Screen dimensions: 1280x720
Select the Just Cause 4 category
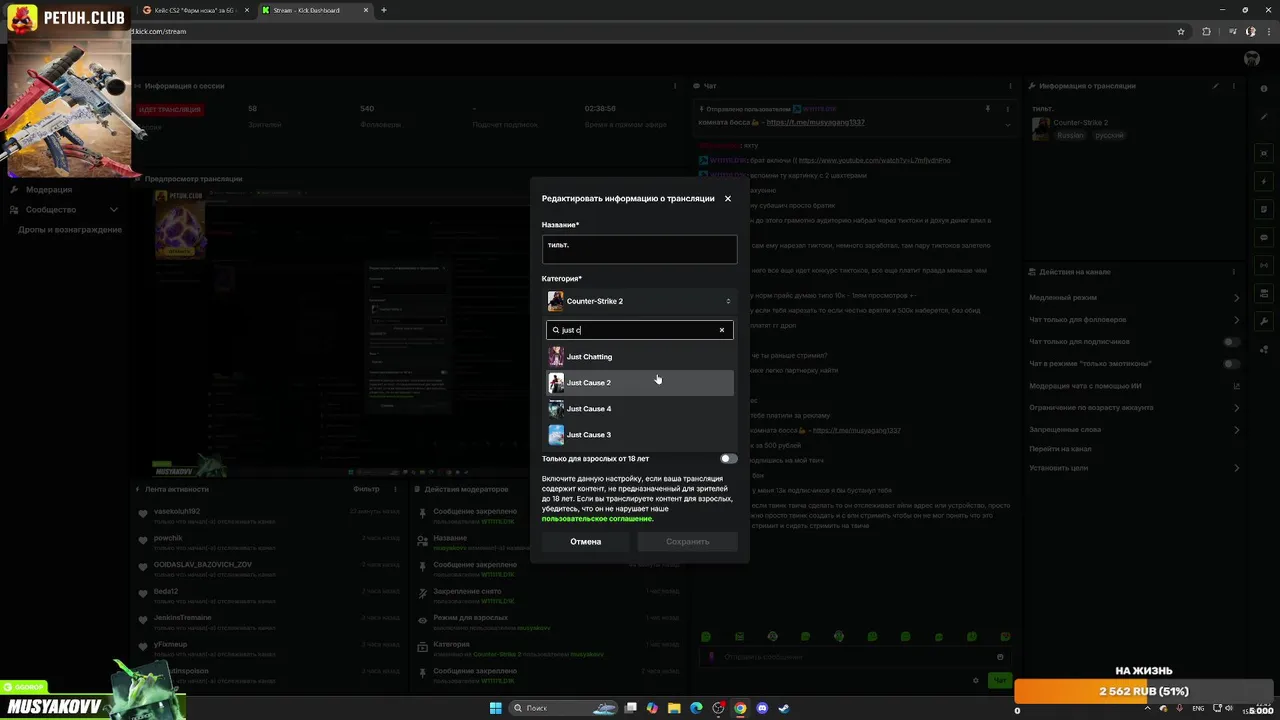tap(639, 409)
